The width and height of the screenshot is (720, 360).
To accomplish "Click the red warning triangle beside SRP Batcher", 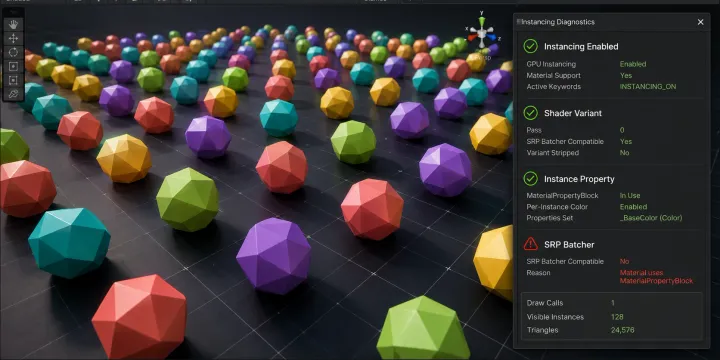I will tap(530, 244).
